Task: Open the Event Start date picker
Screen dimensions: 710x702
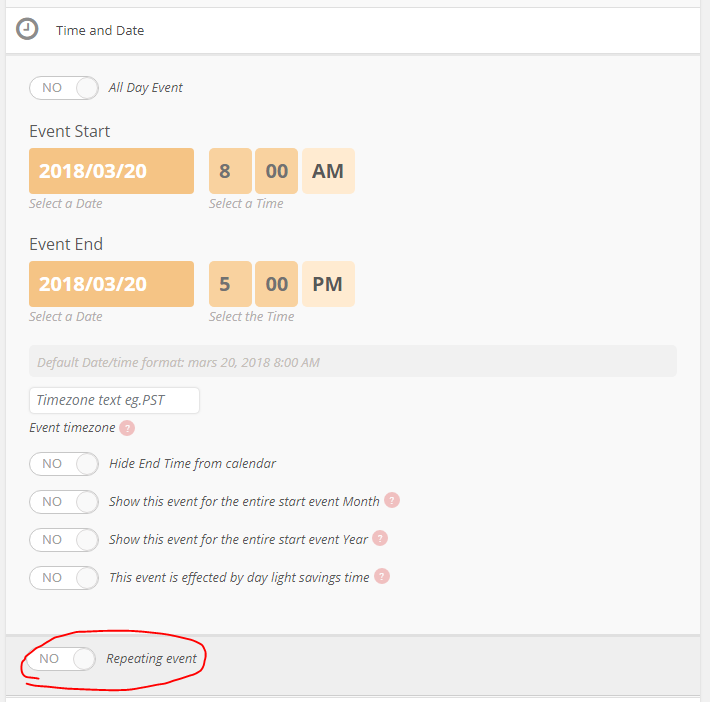Action: coord(111,171)
